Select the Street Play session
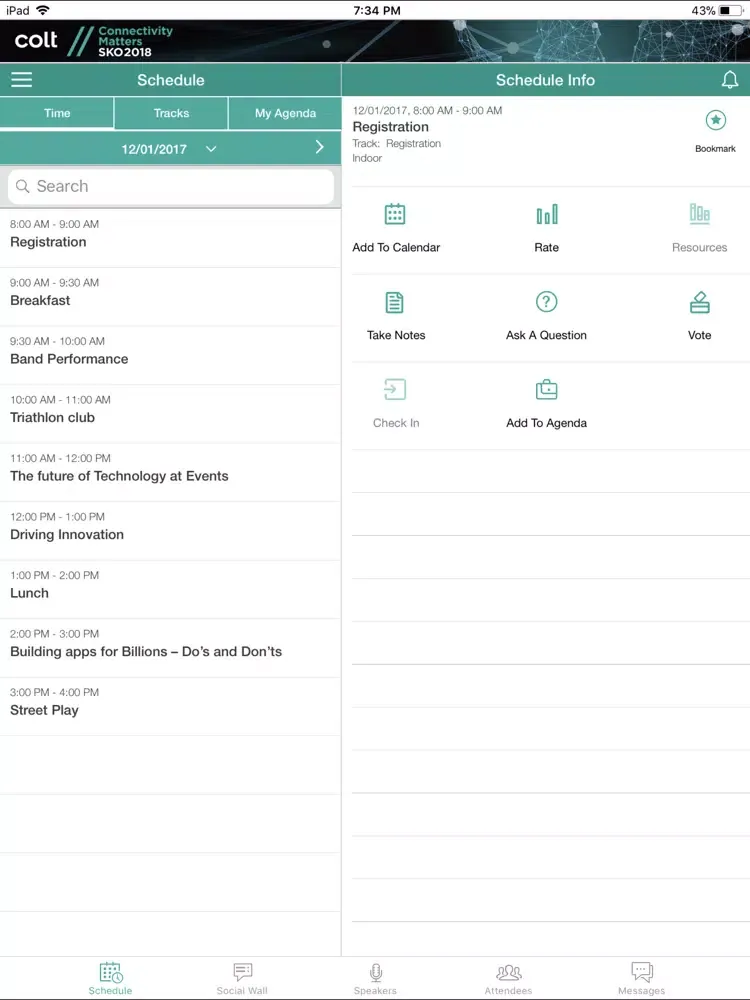This screenshot has width=750, height=1000. 170,707
